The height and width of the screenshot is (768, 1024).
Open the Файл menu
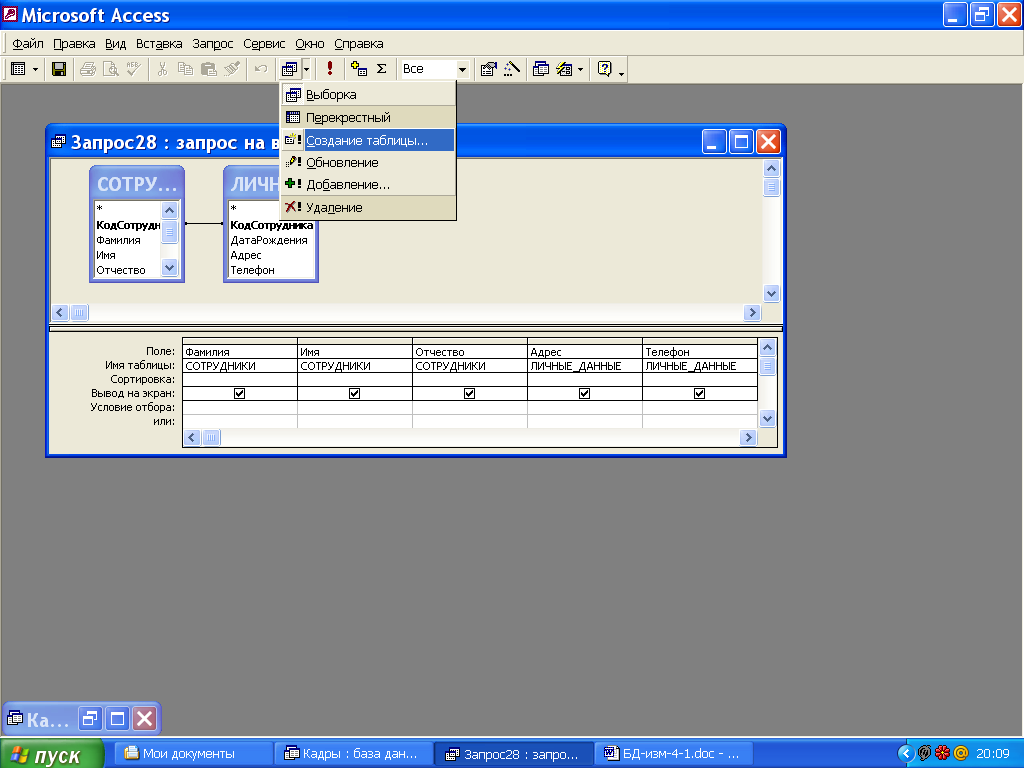coord(28,44)
